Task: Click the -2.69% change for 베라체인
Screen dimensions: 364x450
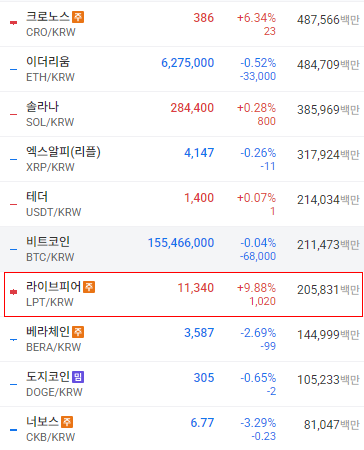Action: click(258, 333)
